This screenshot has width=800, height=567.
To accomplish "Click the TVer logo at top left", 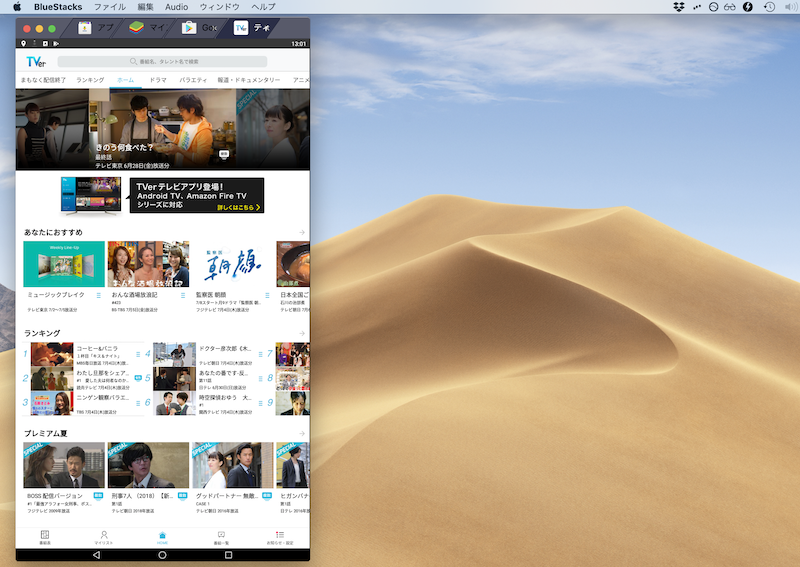I will click(x=37, y=62).
